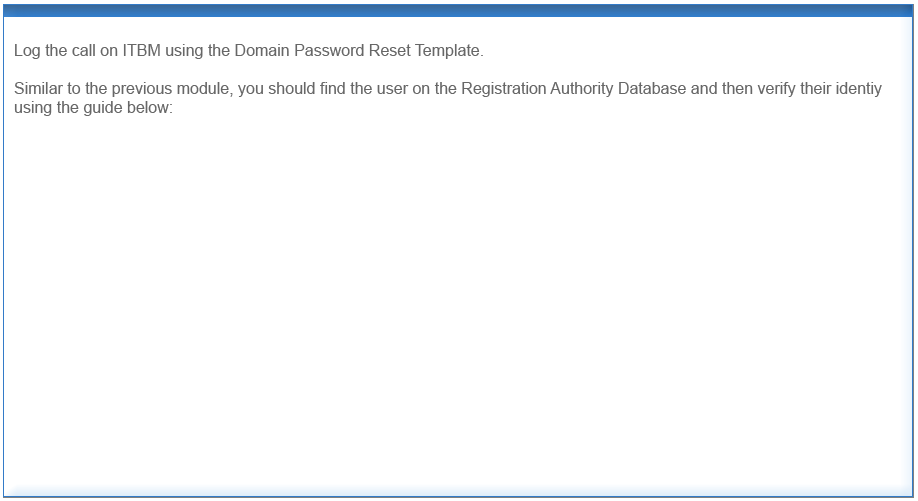Click the words 'Log the call'
Screen dimensions: 918x501
(54, 51)
